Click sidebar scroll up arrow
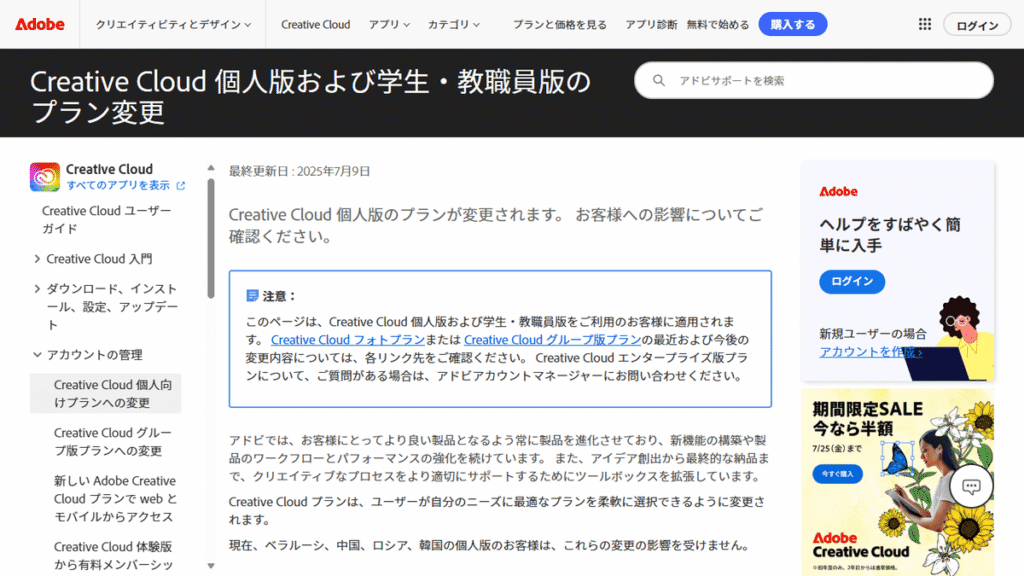This screenshot has width=1024, height=576. [x=210, y=168]
